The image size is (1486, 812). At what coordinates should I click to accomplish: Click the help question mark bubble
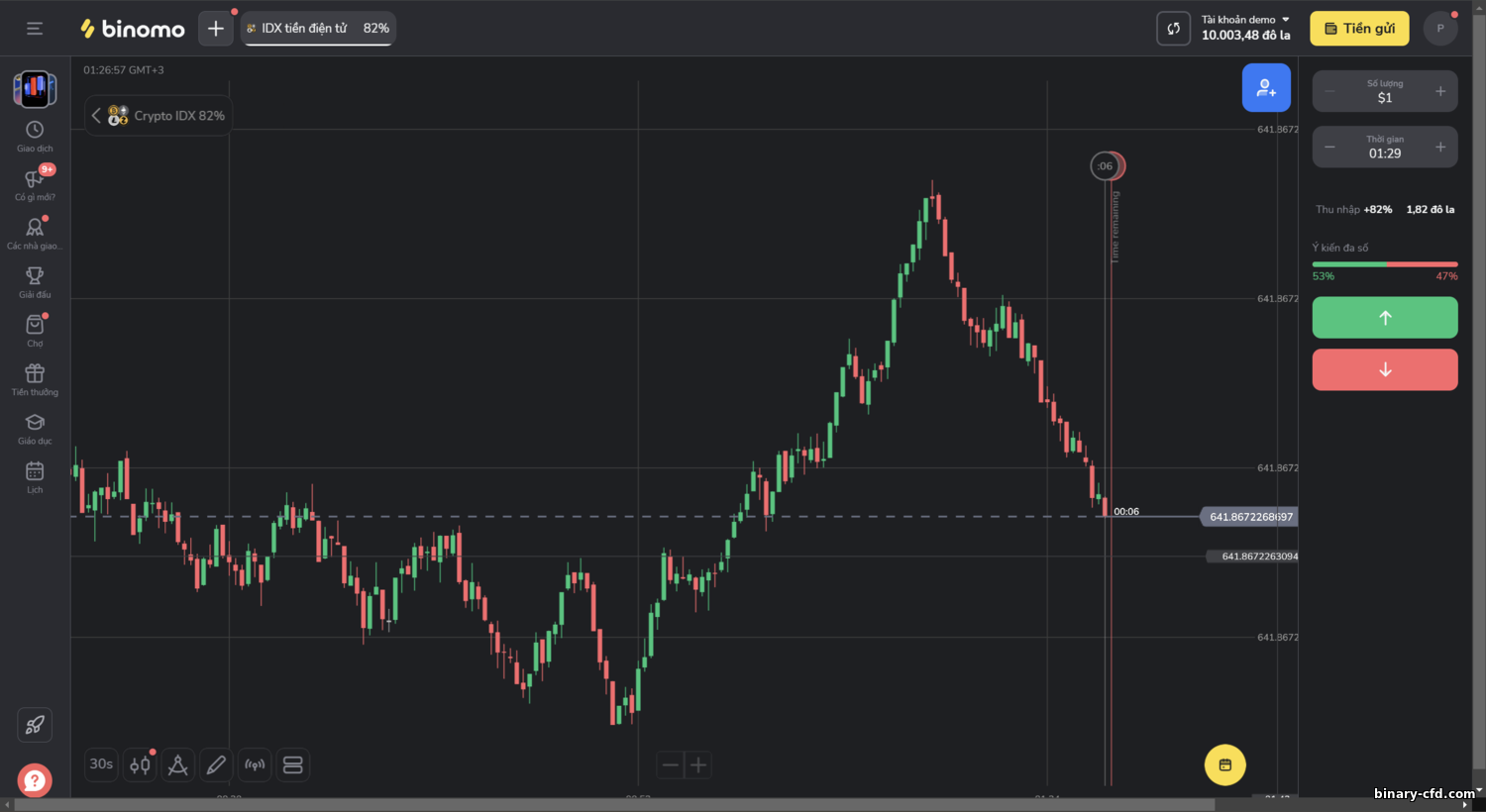pyautogui.click(x=35, y=780)
